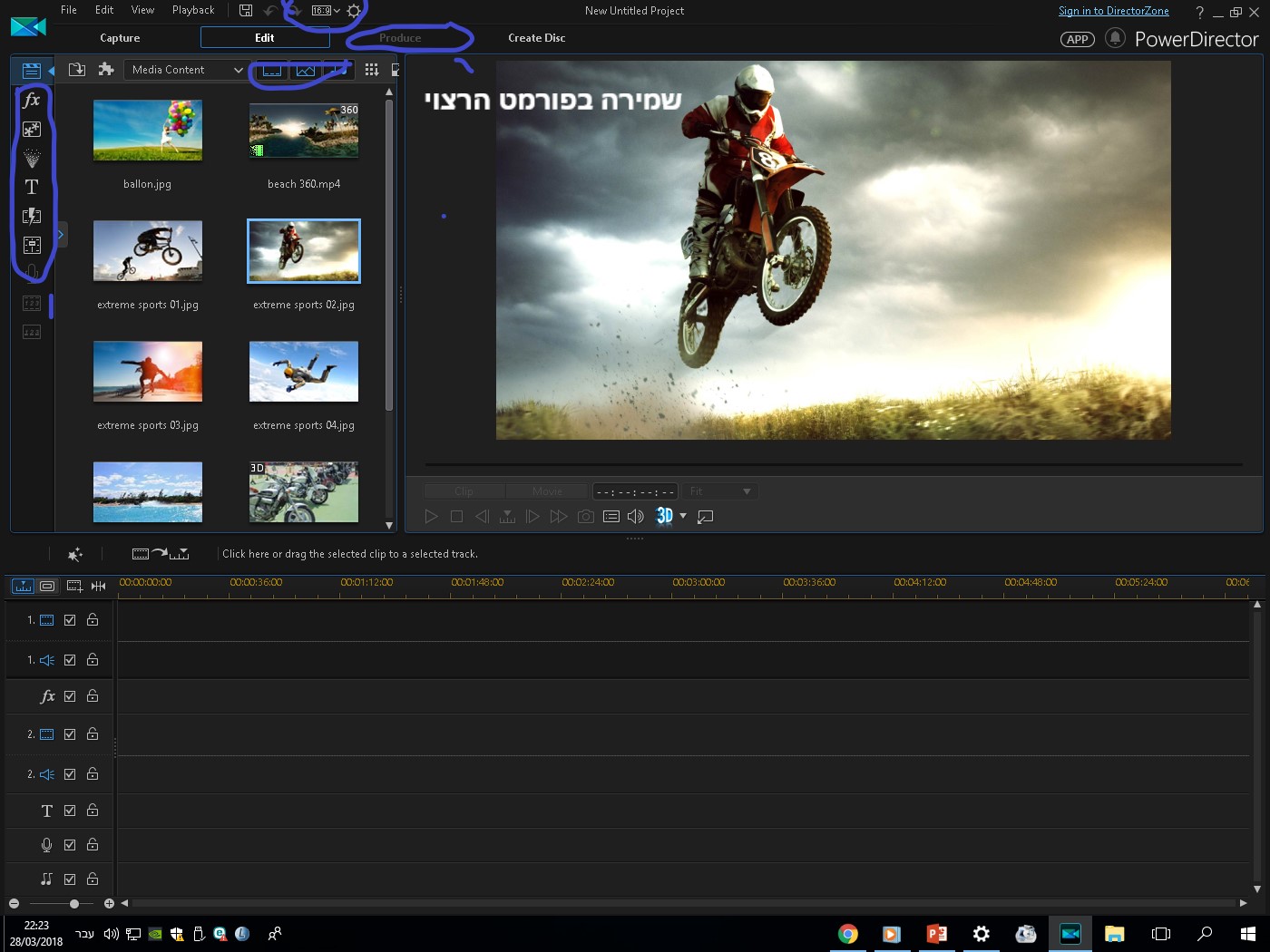Screen dimensions: 1270x952
Task: Click the Magic Tools sparkle icon
Action: pos(75,554)
